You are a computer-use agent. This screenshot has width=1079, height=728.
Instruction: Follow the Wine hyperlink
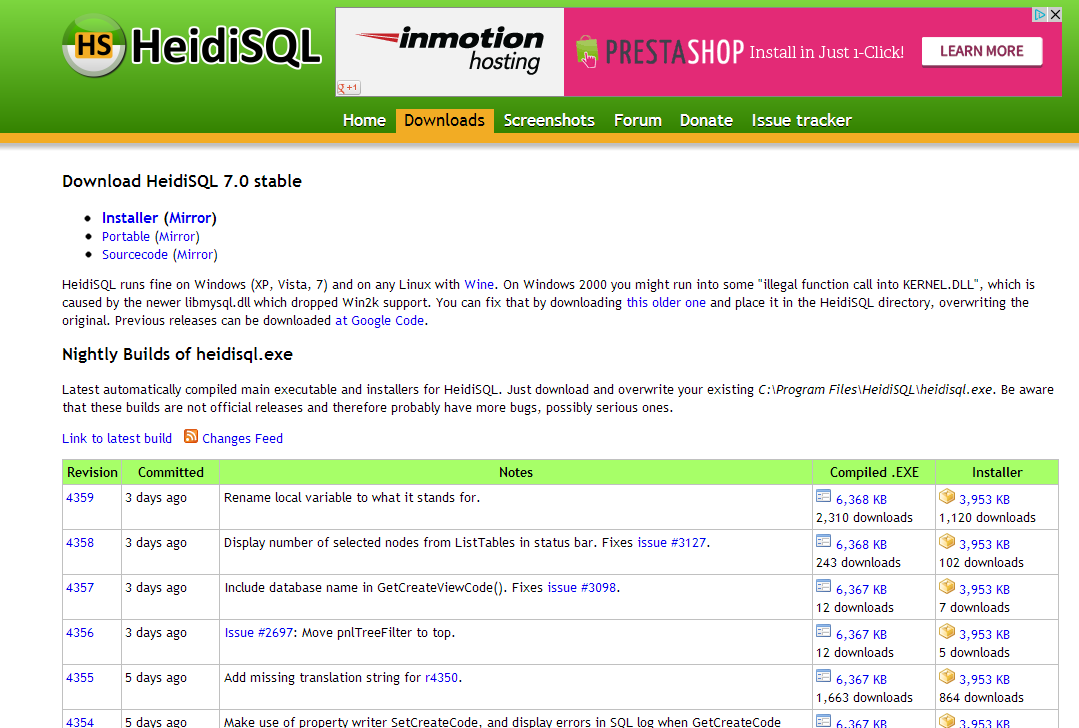pos(479,285)
